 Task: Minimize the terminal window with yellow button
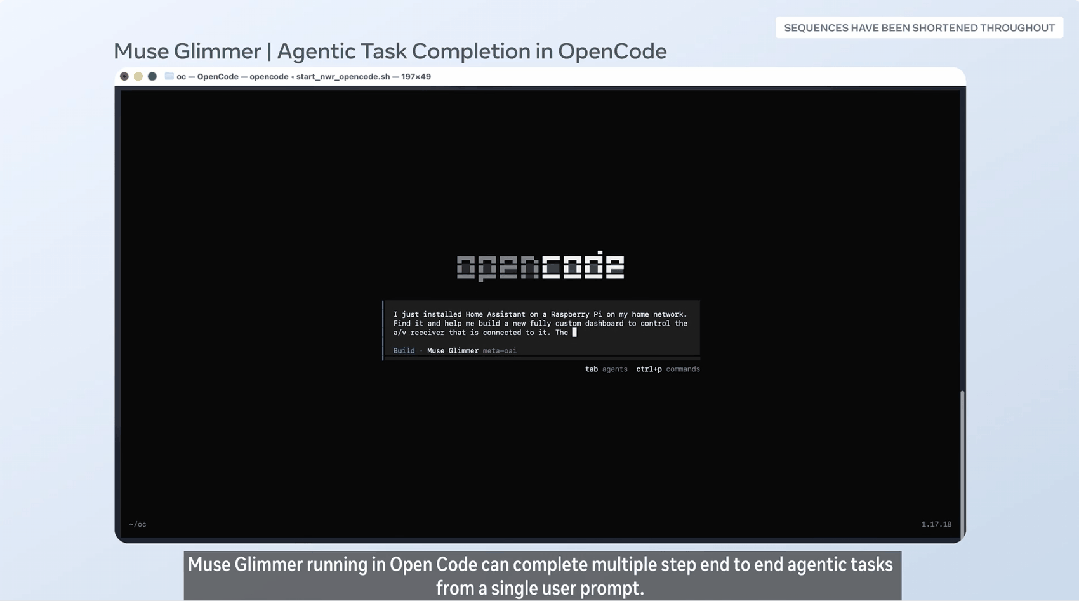coord(138,76)
